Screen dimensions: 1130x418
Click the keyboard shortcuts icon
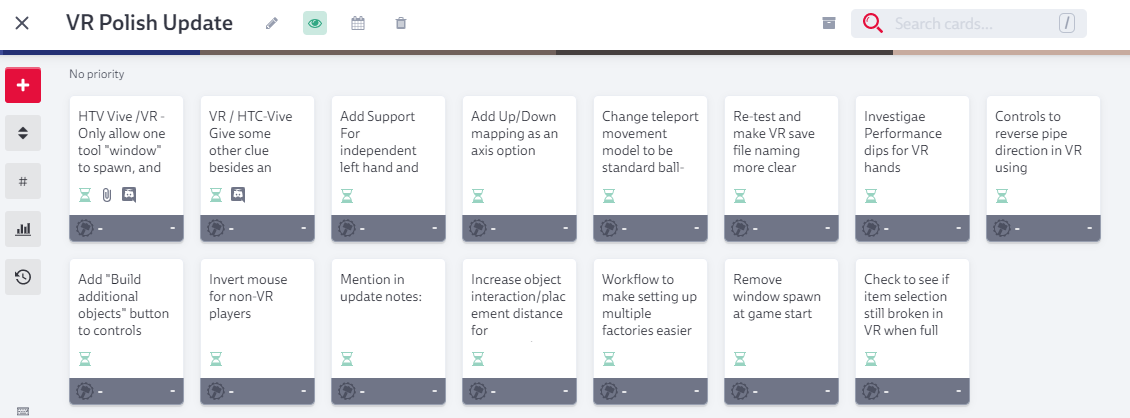click(23, 411)
